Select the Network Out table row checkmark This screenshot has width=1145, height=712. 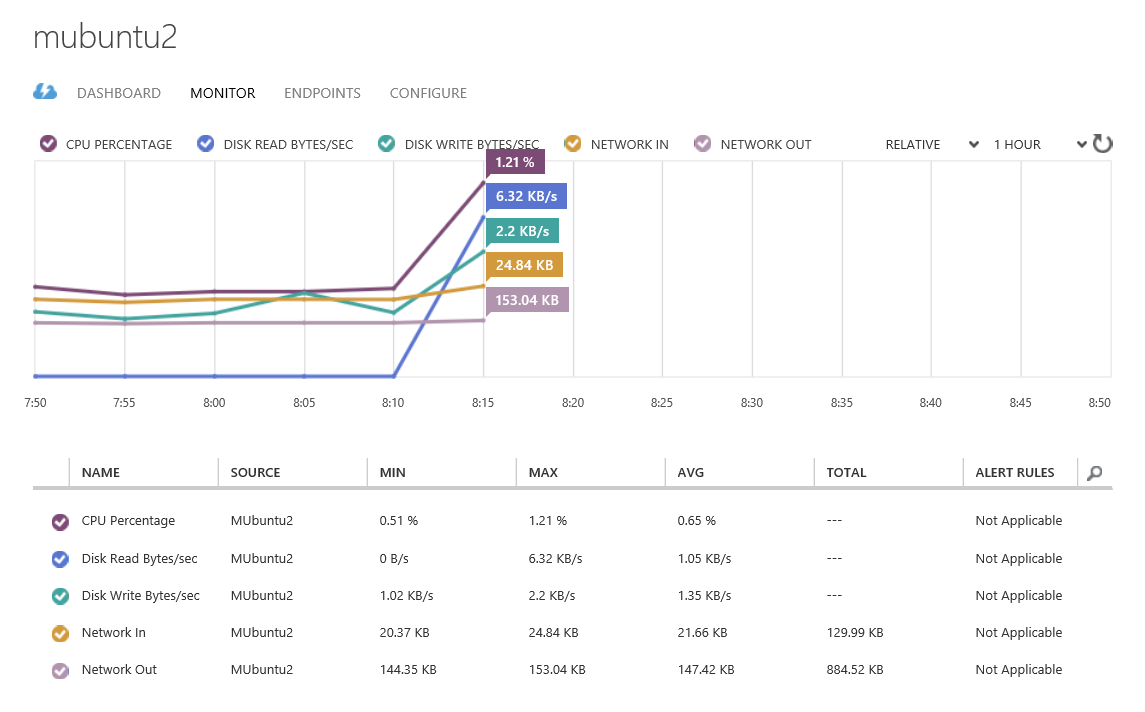(60, 670)
